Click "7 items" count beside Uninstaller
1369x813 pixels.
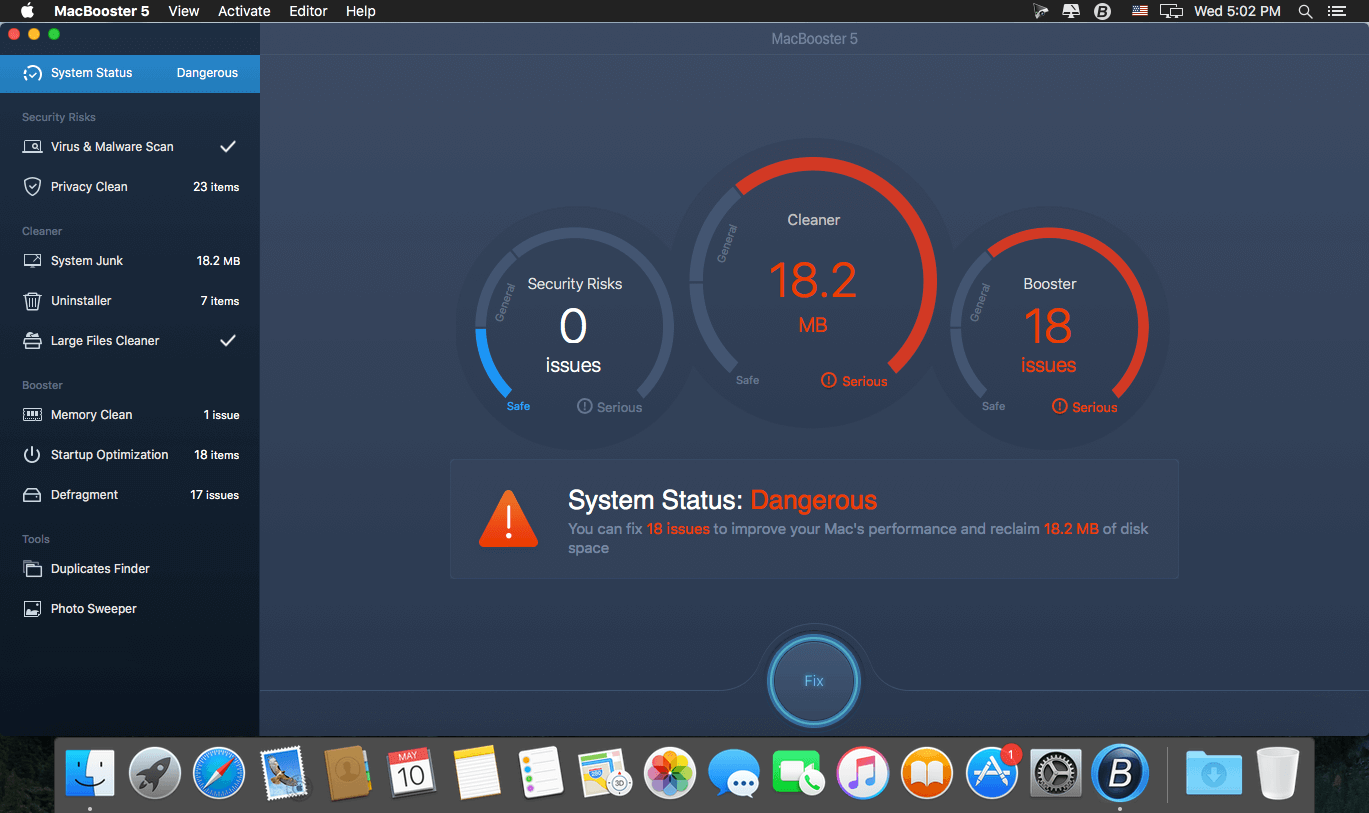tap(220, 301)
